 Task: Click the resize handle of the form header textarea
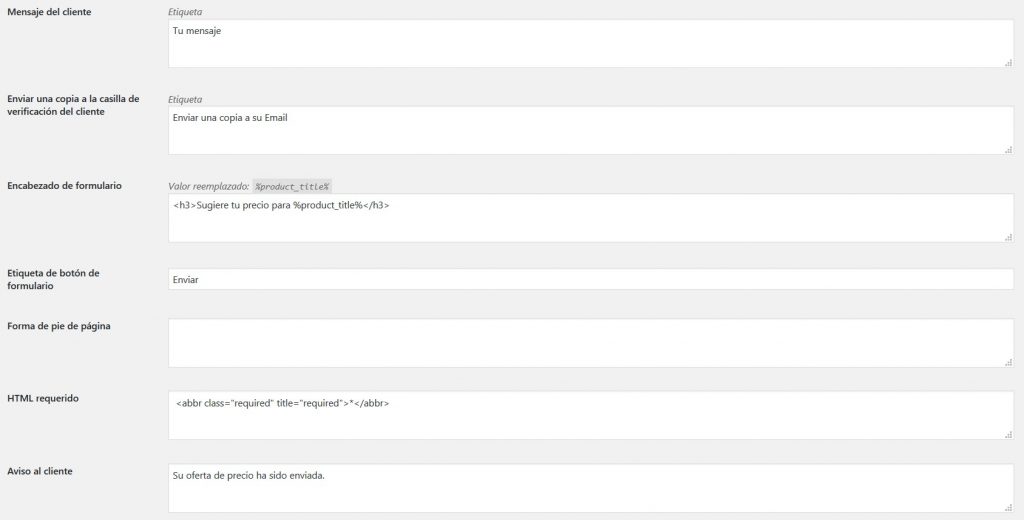1008,236
